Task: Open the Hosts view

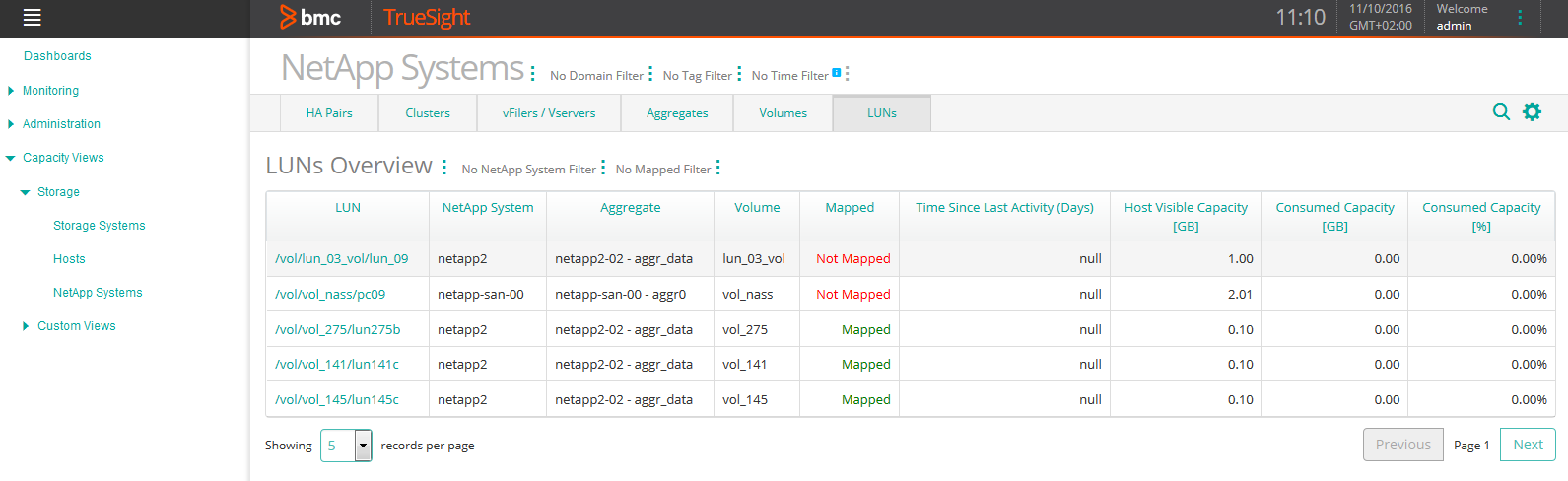Action: [69, 259]
